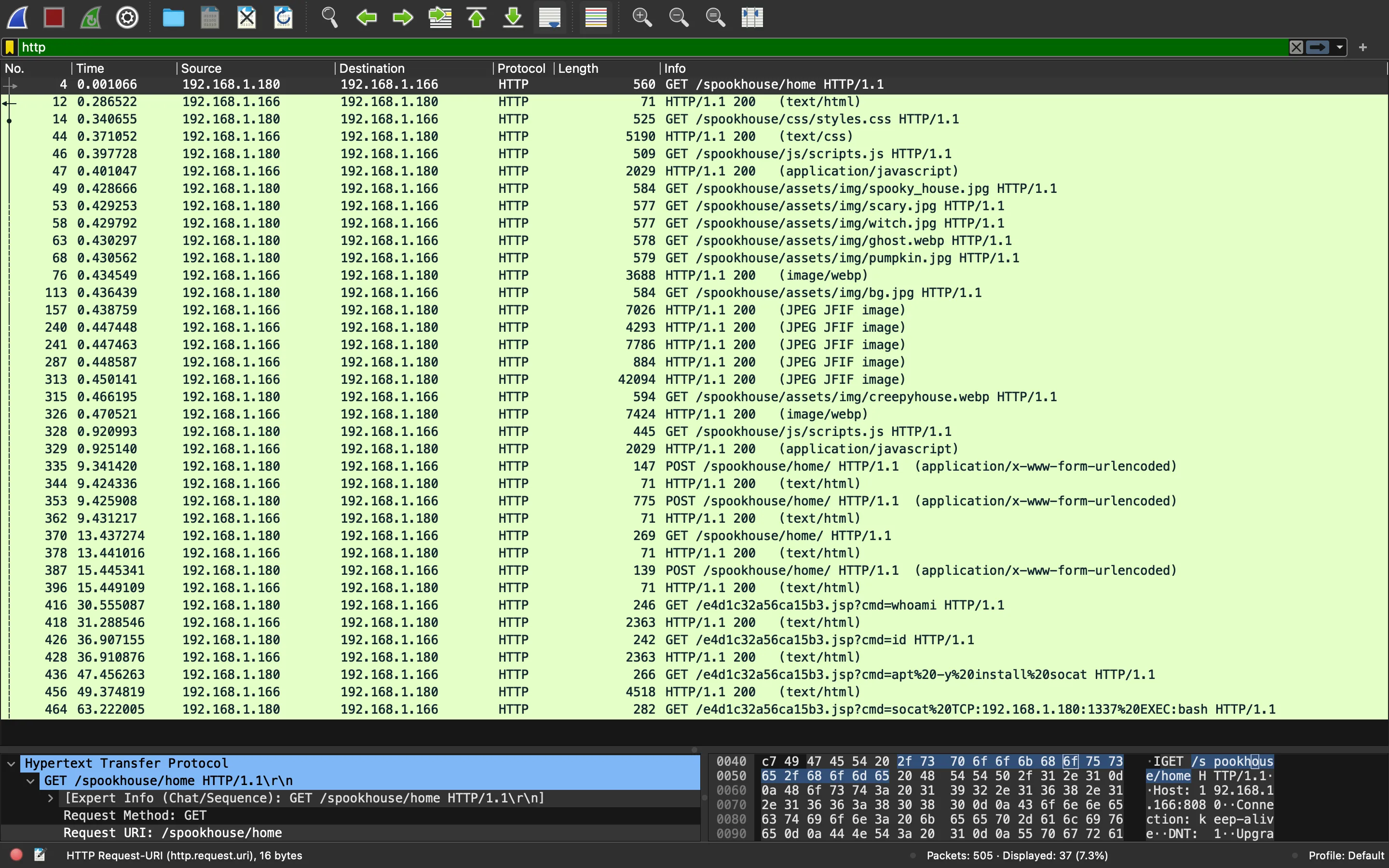
Task: Select packet 456 response length 4518
Action: (x=694, y=692)
